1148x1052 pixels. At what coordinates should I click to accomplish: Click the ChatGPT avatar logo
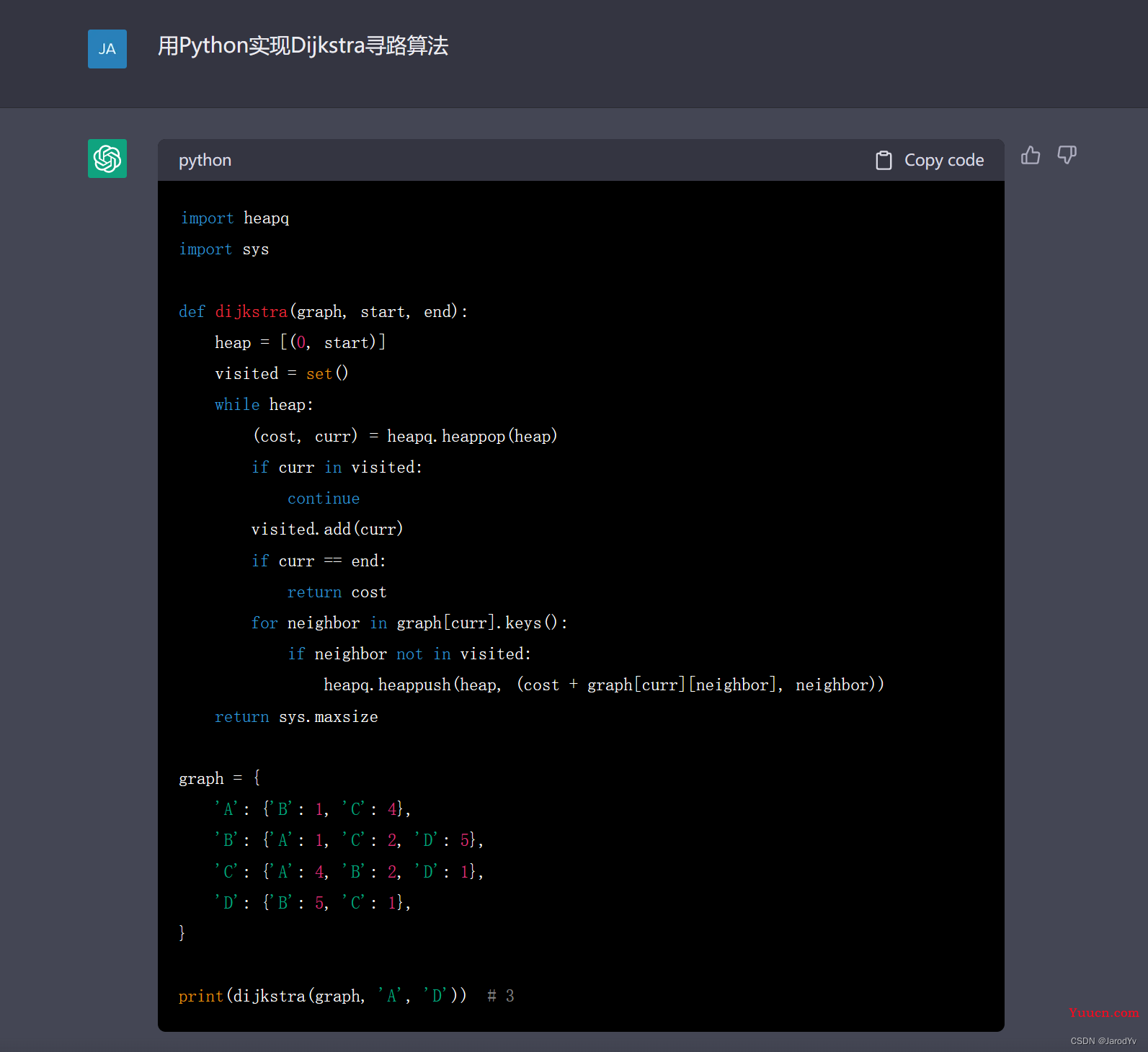(x=107, y=159)
